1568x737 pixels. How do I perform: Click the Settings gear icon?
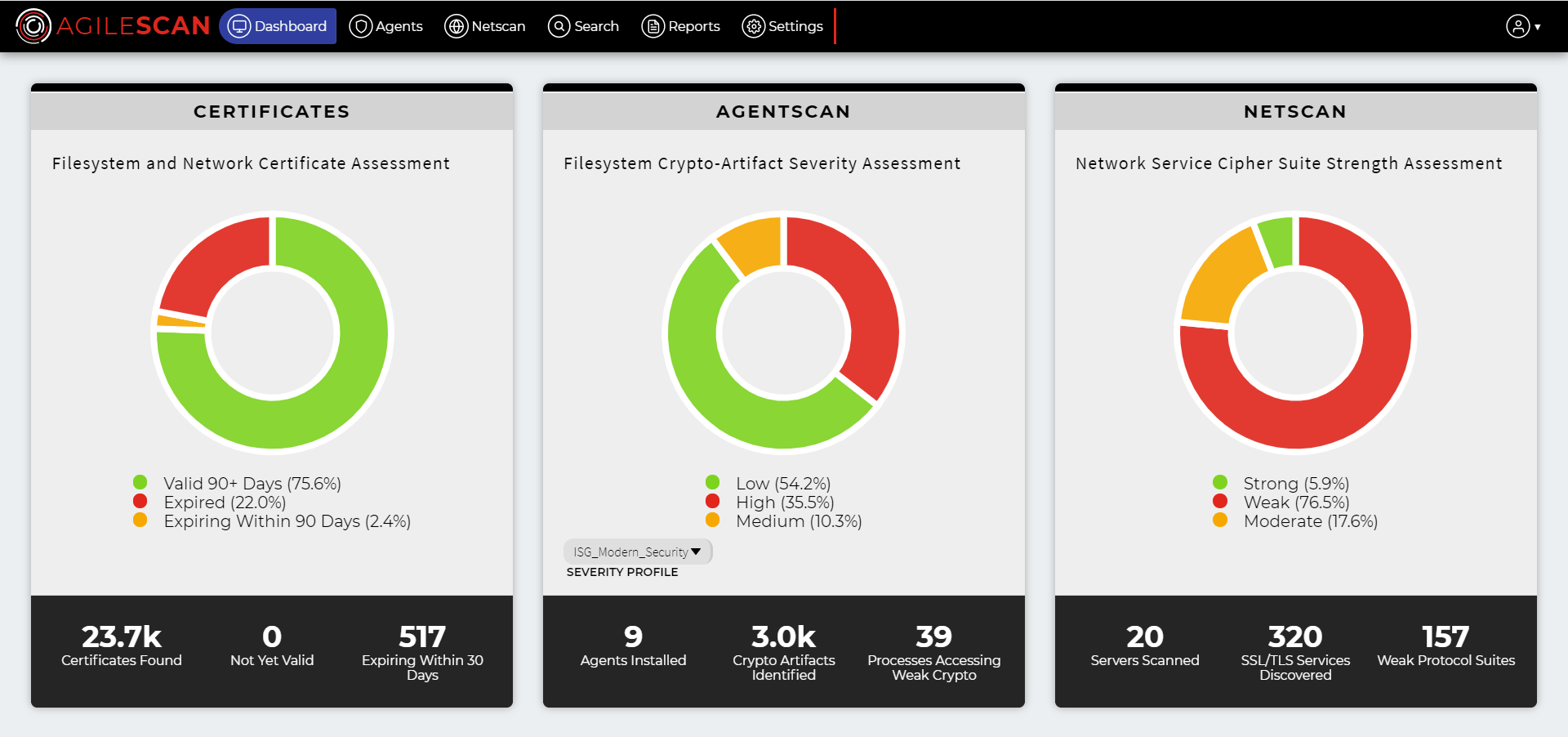click(x=753, y=26)
